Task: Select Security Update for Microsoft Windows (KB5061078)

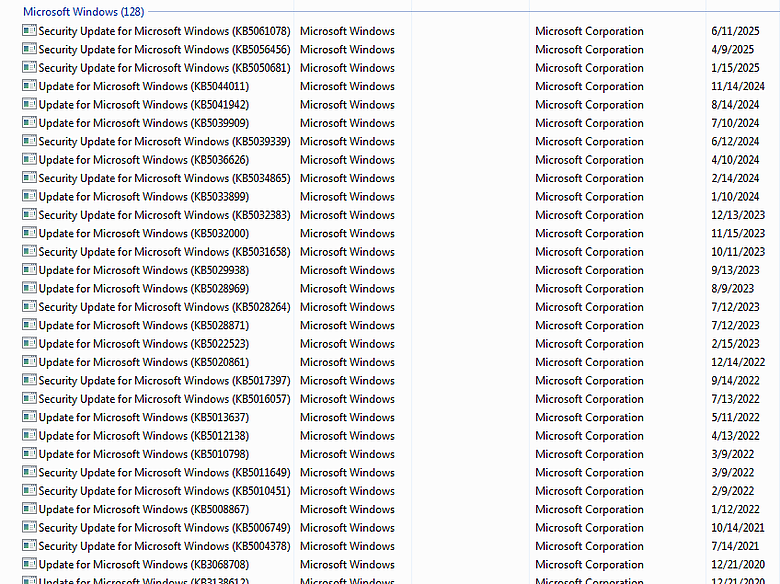Action: [165, 31]
